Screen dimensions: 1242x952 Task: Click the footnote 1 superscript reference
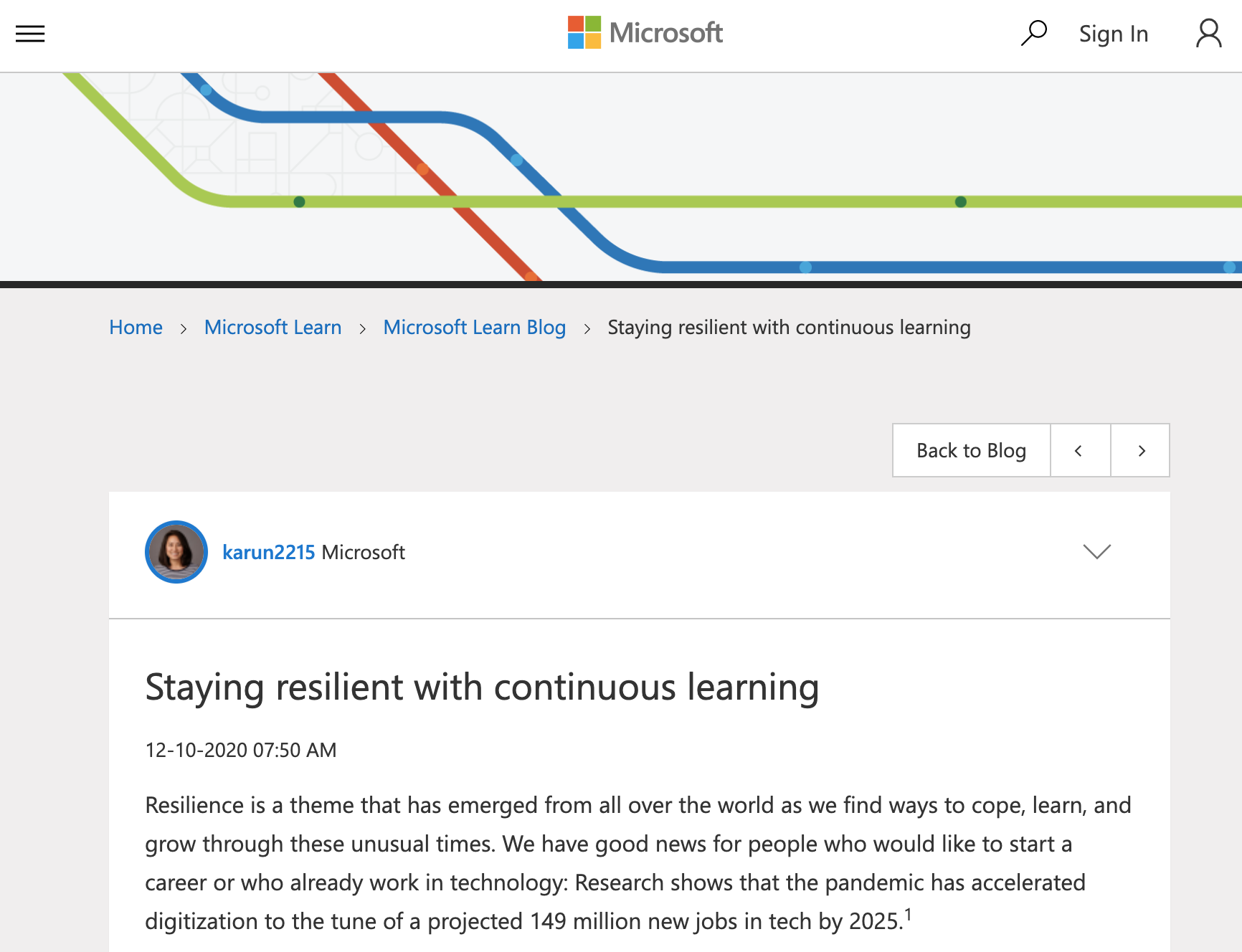coord(908,914)
